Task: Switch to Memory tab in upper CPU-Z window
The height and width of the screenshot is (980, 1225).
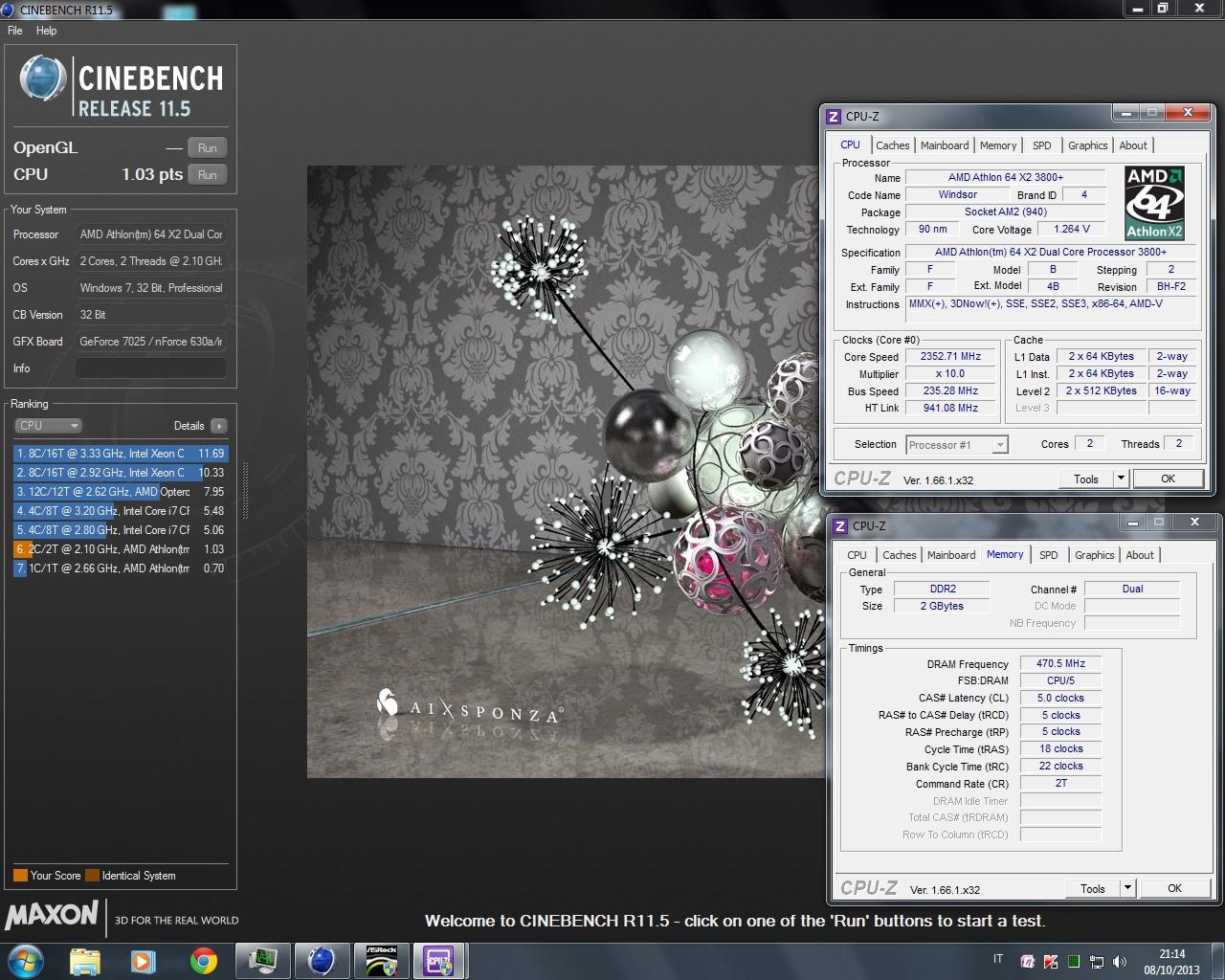Action: [998, 145]
